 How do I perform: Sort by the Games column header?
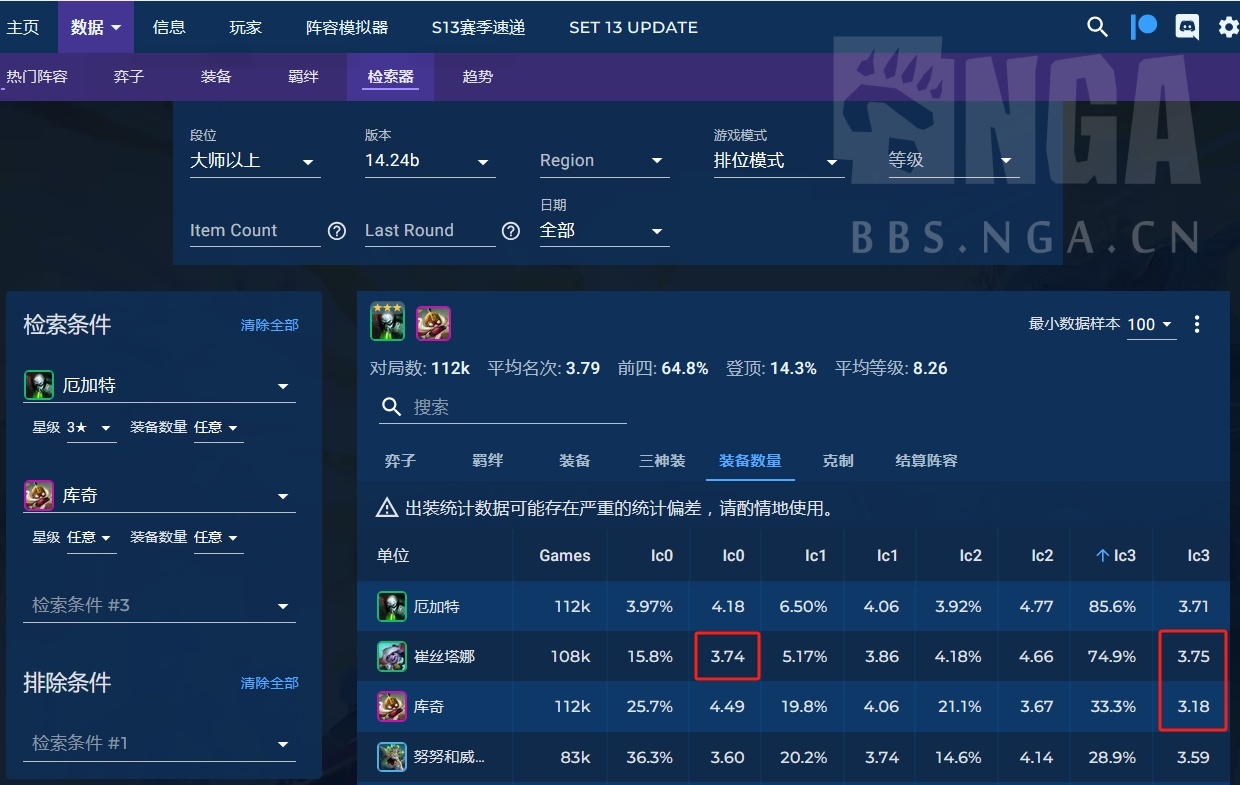(565, 556)
